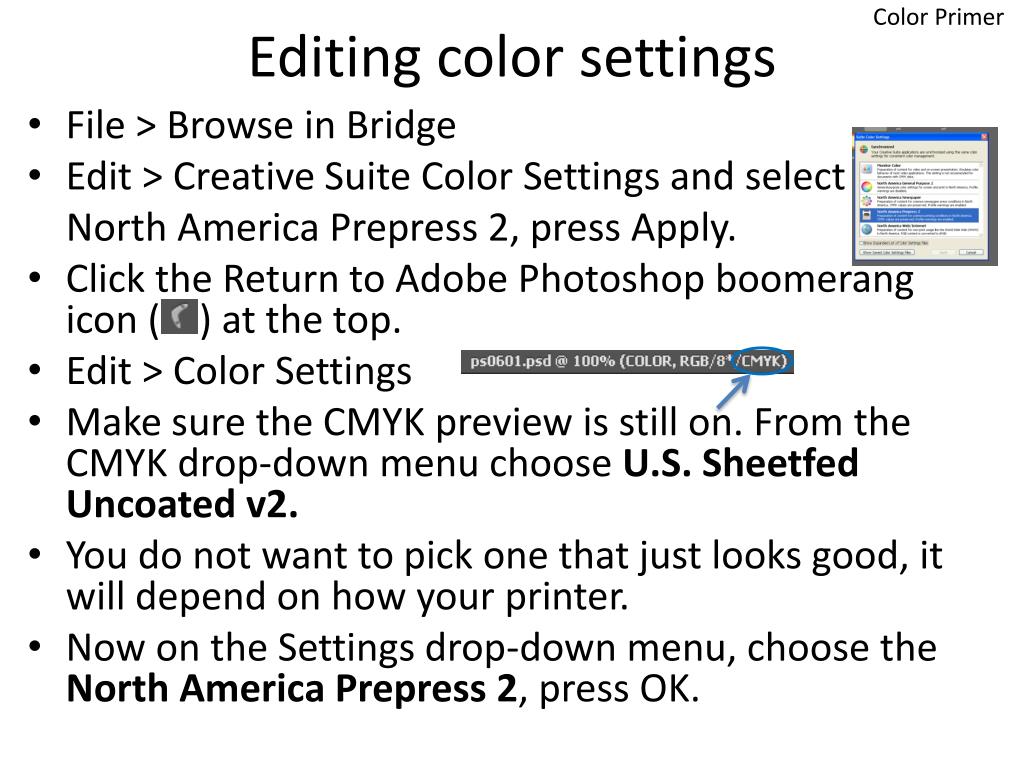Choose the North America General Purpose 2 icon

tap(867, 187)
